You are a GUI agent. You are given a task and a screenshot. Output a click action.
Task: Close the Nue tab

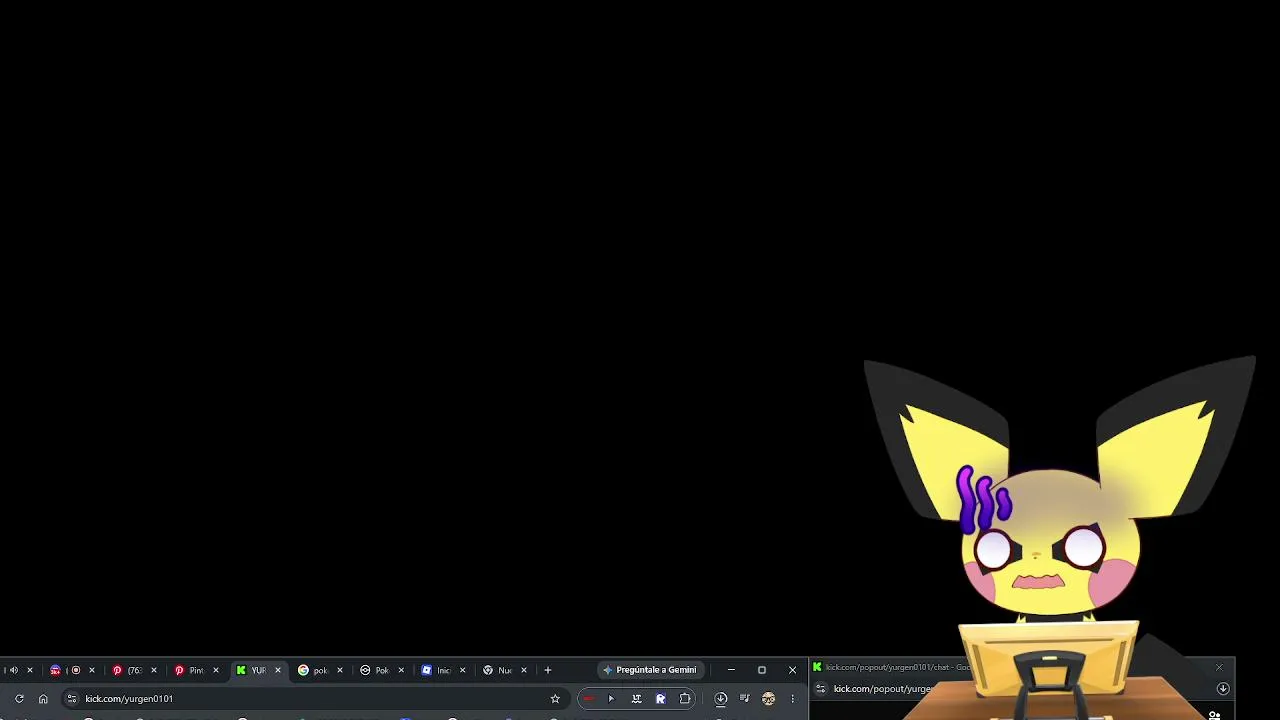tap(524, 670)
